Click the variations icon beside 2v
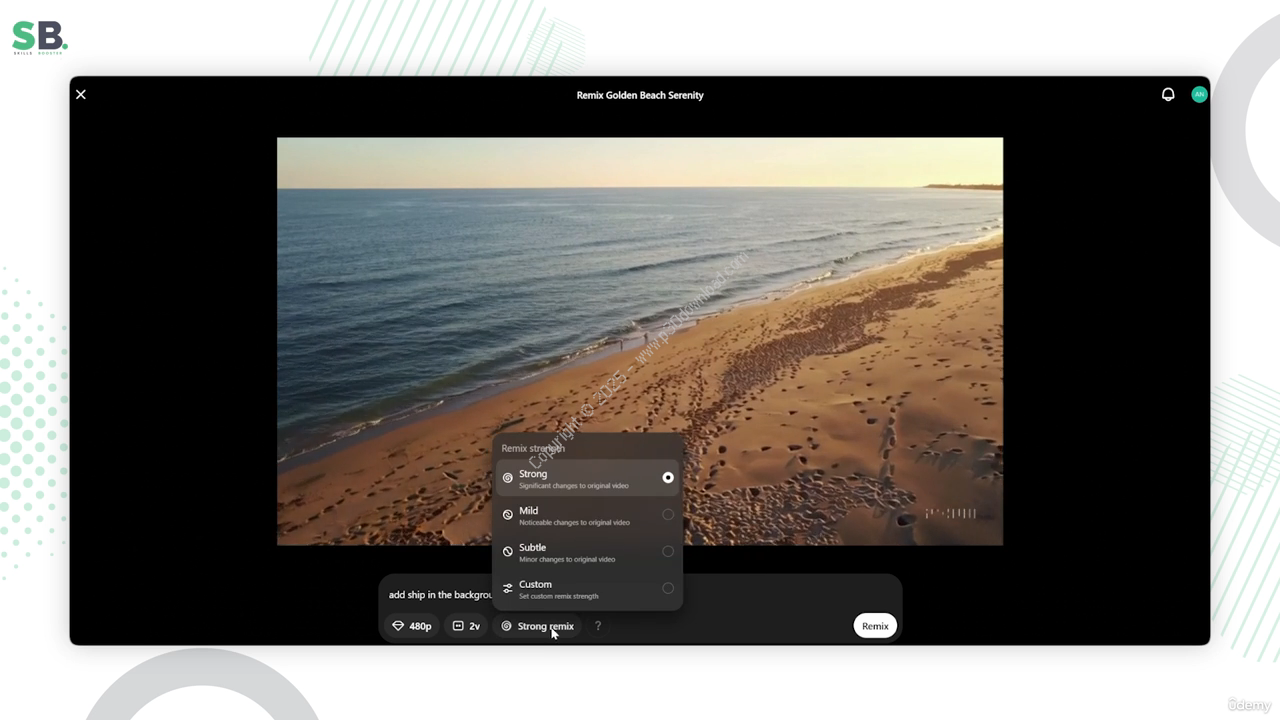Image resolution: width=1280 pixels, height=720 pixels. pyautogui.click(x=458, y=626)
